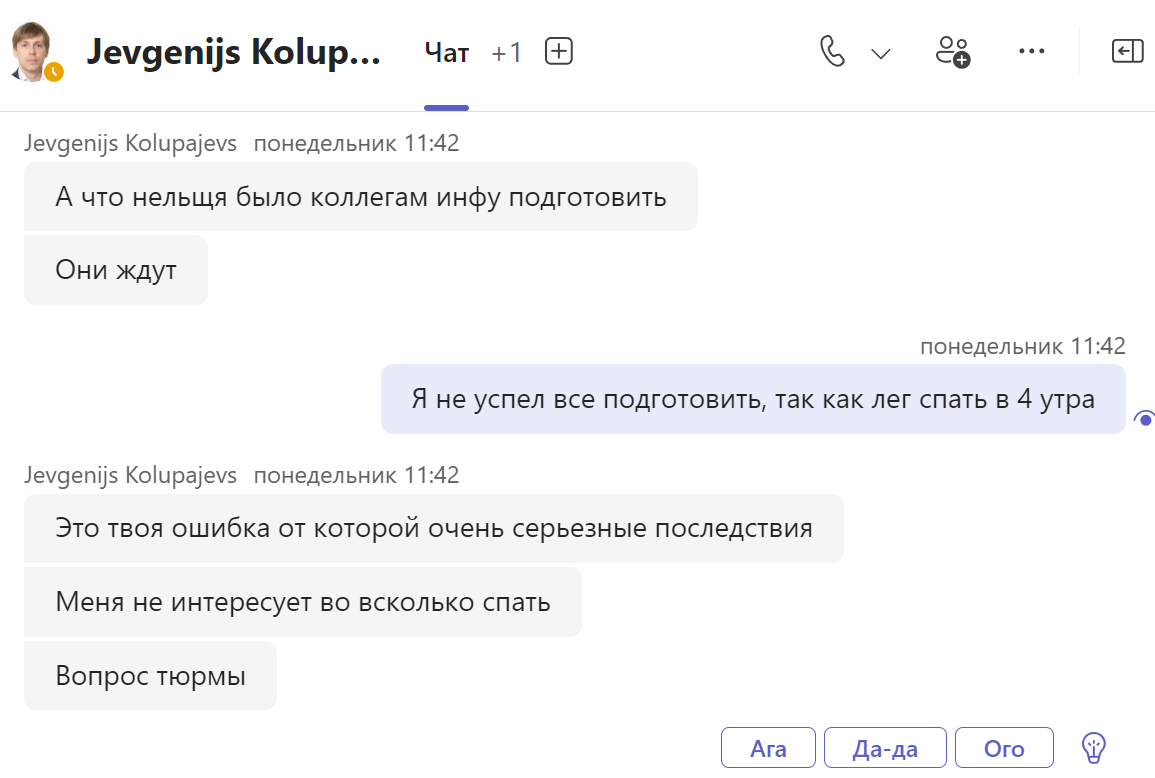The width and height of the screenshot is (1155, 778).
Task: Open suggested replies lightbulb settings
Action: click(1094, 747)
